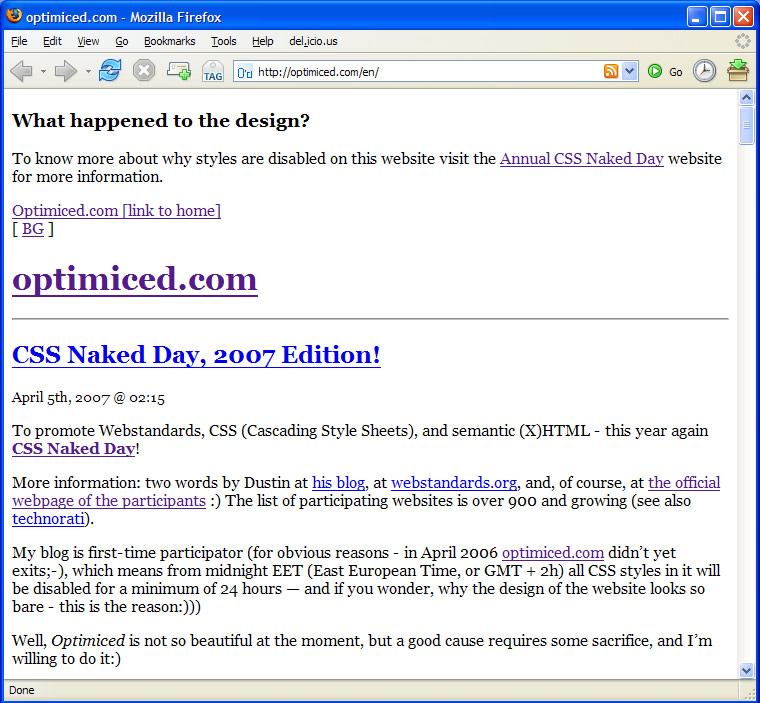Open the Forward history dropdown arrow
Viewport: 760px width, 703px height.
click(x=88, y=72)
